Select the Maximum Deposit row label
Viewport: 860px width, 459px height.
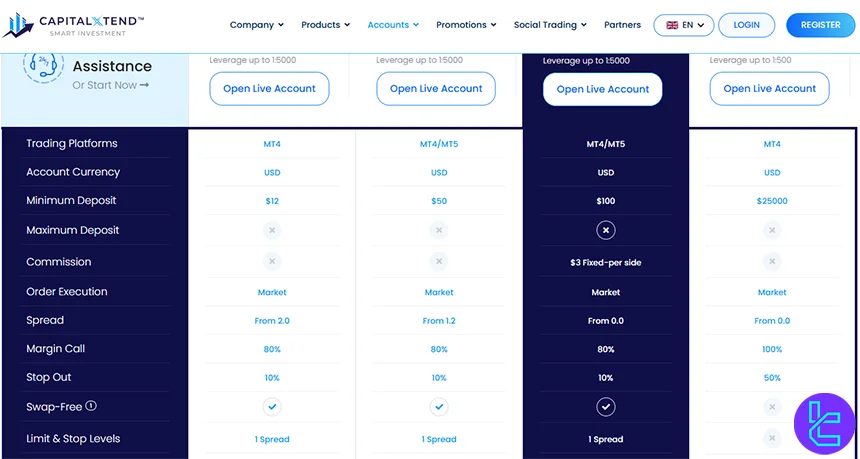pos(72,230)
